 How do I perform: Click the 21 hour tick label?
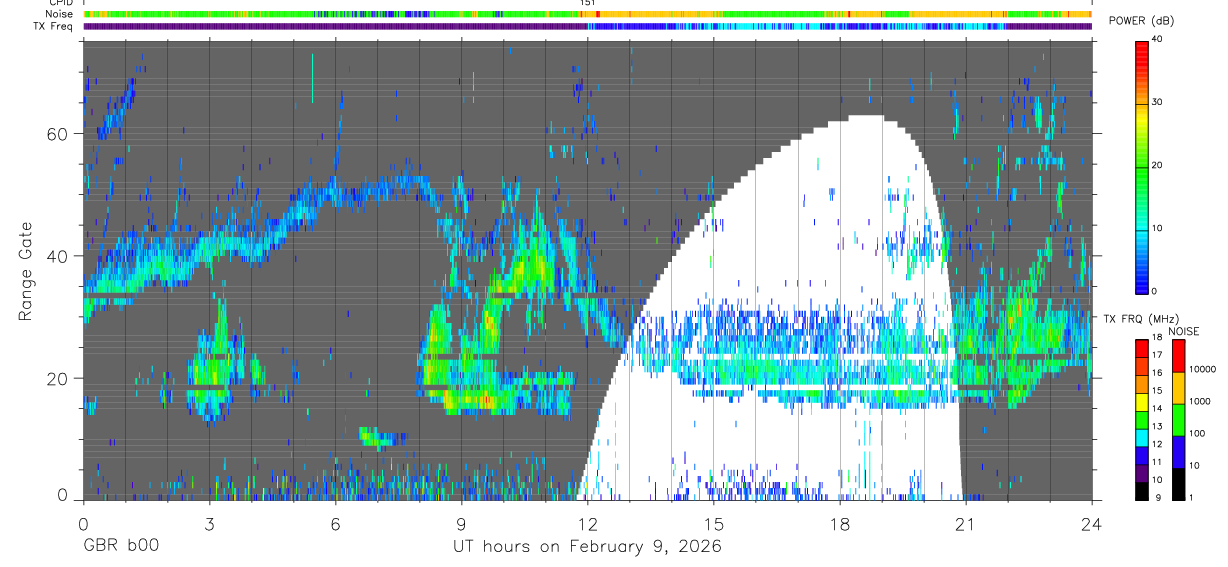point(966,523)
